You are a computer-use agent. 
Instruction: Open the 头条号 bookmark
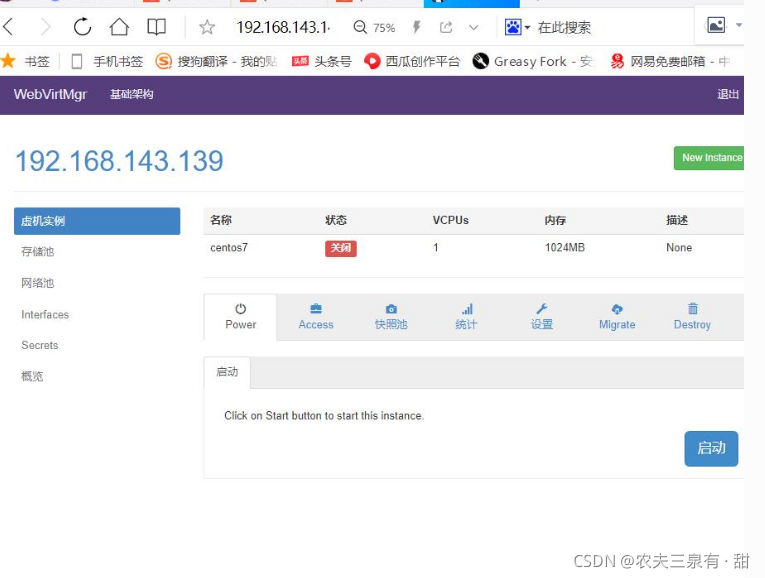coord(322,61)
